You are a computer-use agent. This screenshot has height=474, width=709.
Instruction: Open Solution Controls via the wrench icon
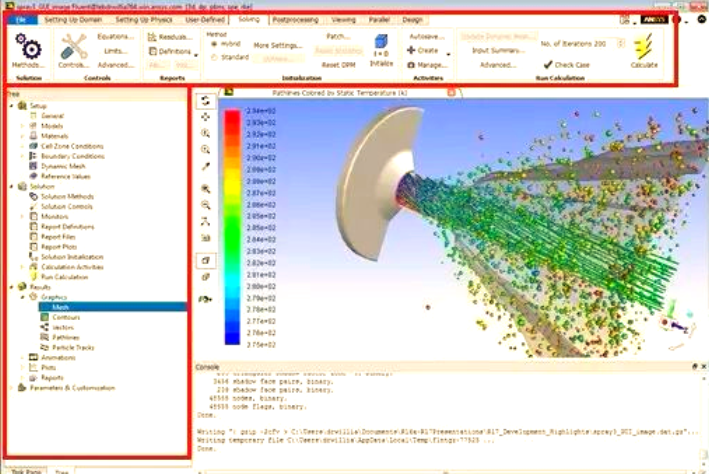73,46
